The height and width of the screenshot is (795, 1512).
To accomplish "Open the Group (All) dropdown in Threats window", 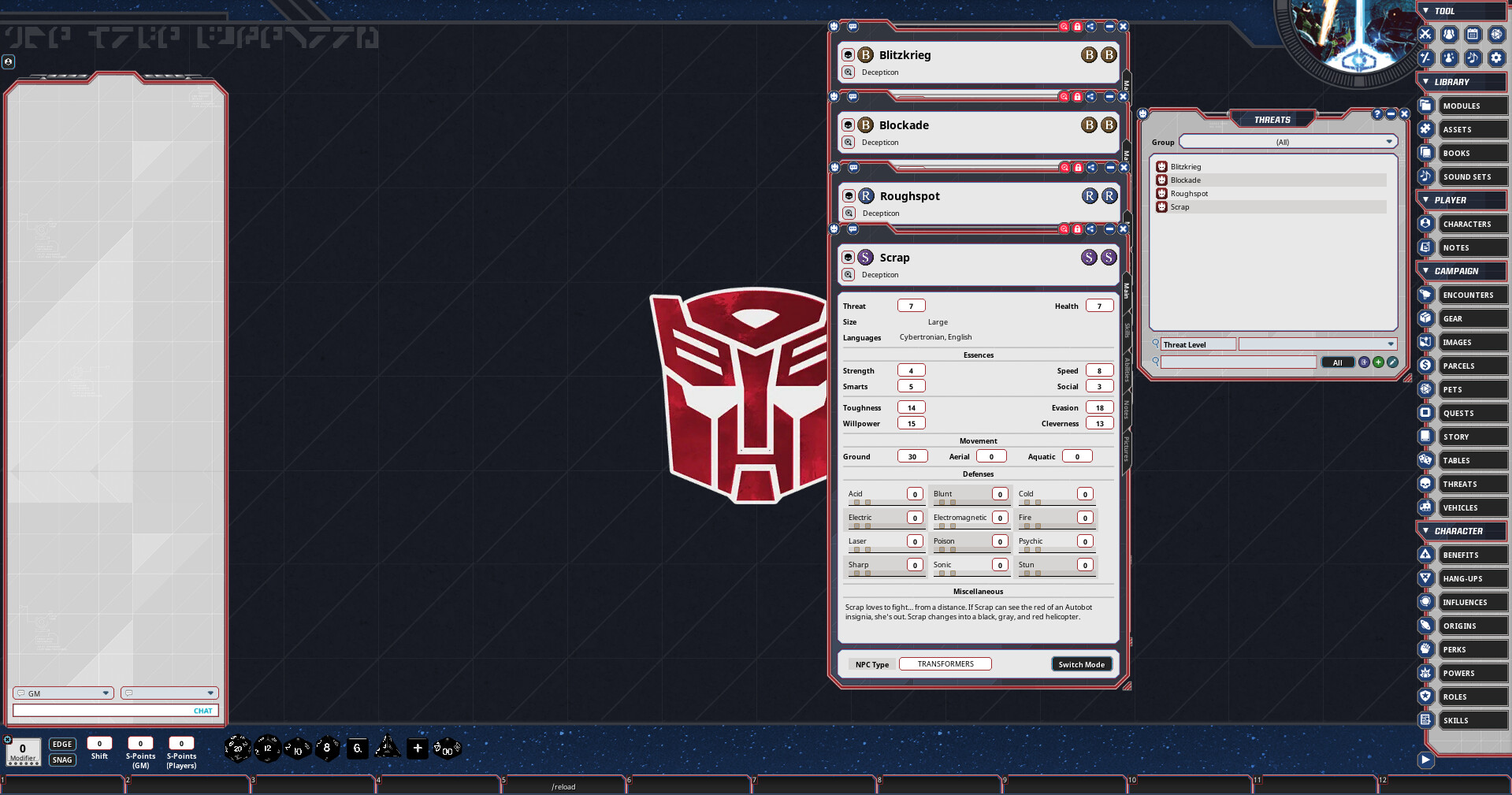I will click(1287, 141).
